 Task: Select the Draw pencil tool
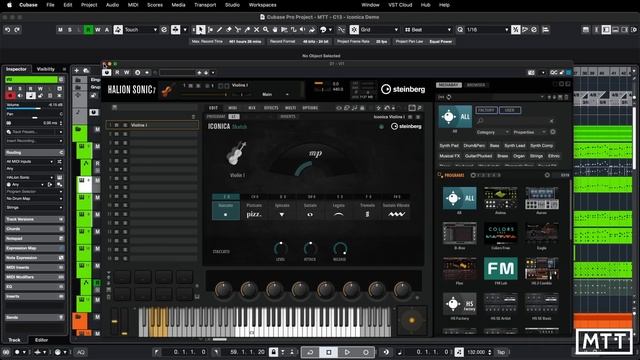[219, 30]
